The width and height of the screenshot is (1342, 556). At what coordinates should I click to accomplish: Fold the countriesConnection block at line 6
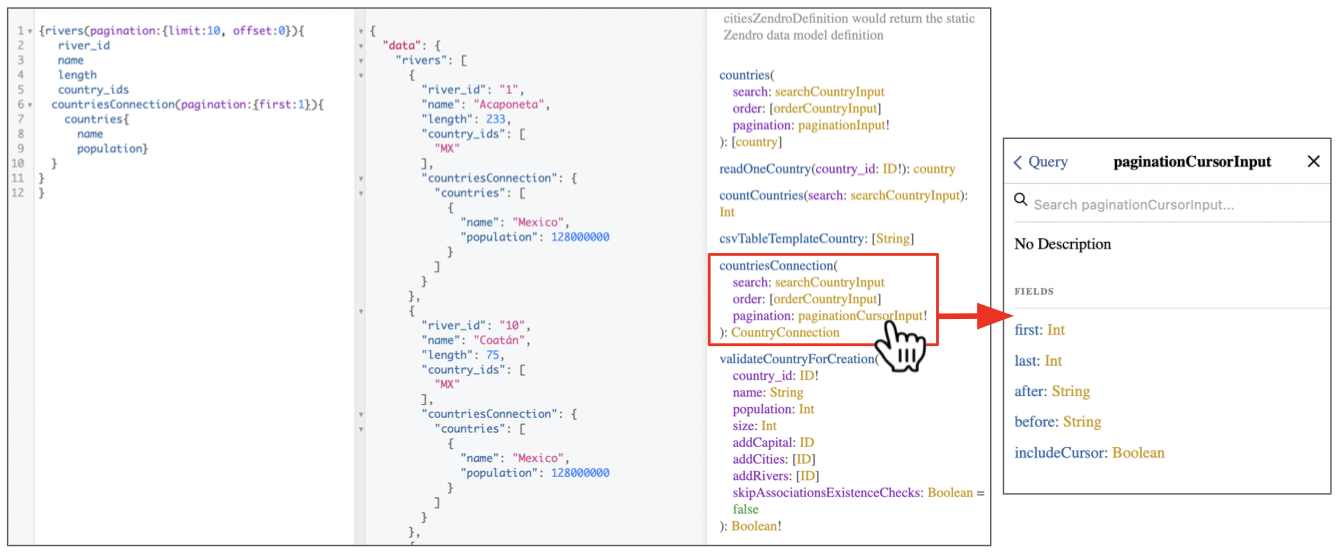(32, 104)
